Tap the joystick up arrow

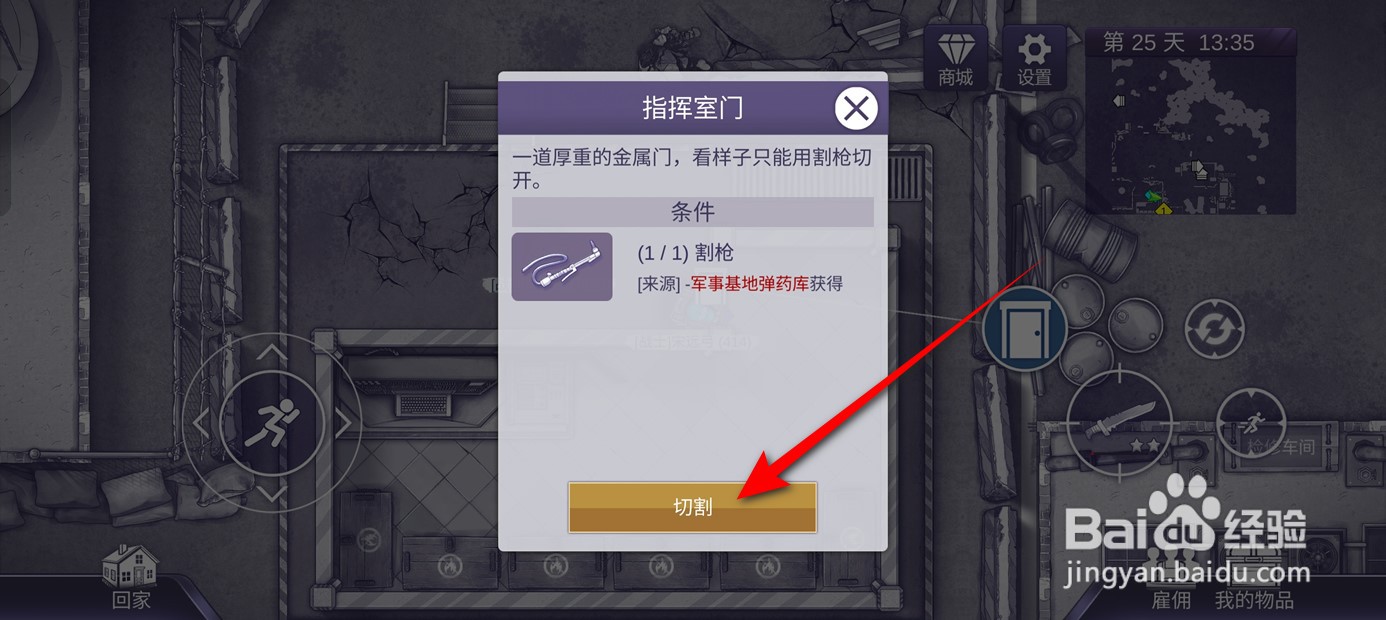coord(273,352)
